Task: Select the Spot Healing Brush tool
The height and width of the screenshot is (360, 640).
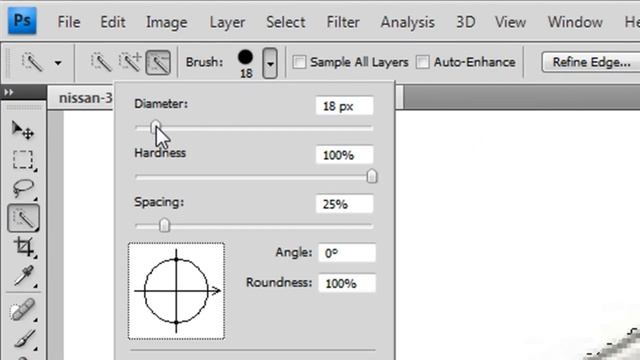Action: click(x=22, y=310)
